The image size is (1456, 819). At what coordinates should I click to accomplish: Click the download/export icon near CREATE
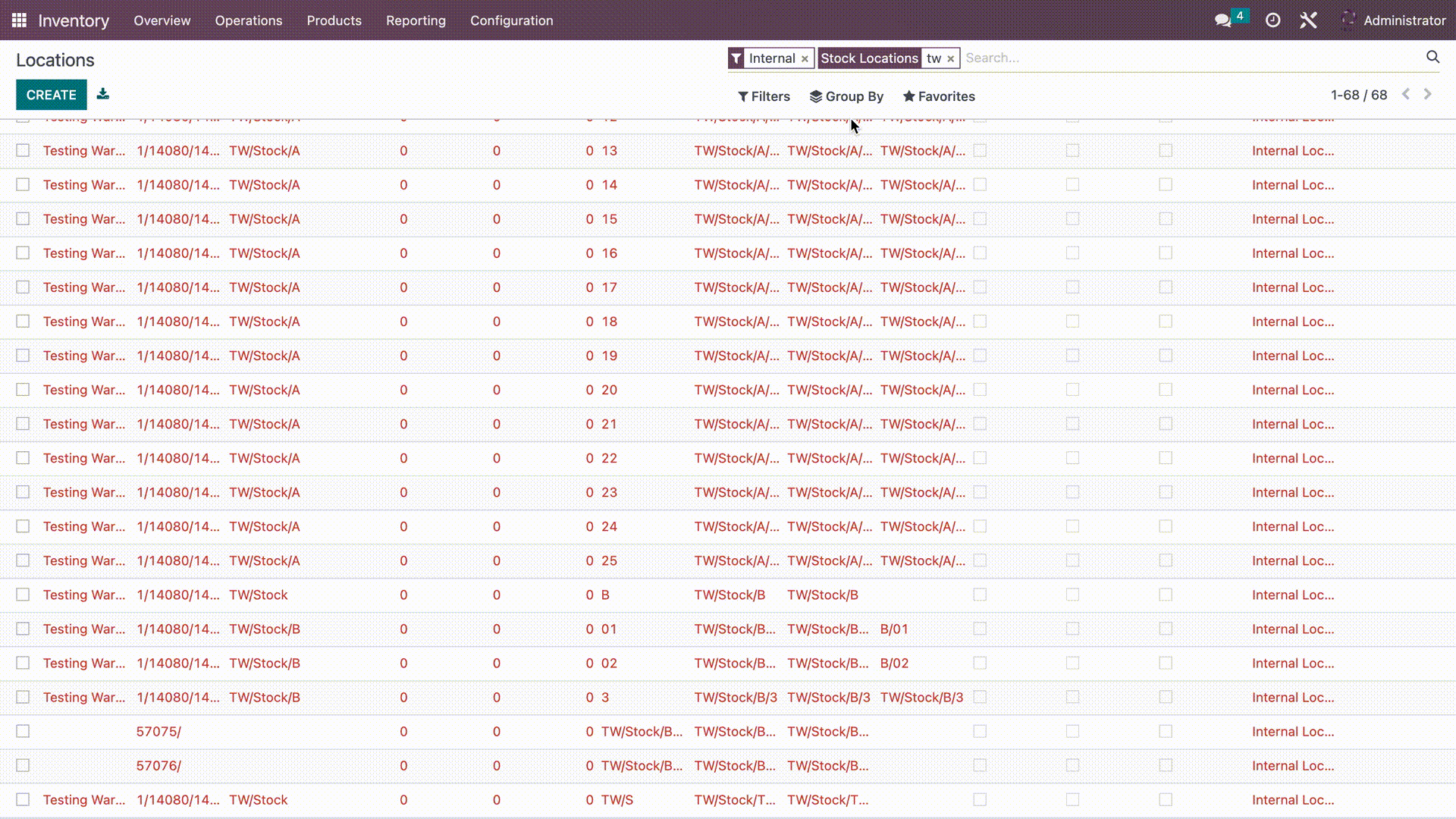(102, 94)
